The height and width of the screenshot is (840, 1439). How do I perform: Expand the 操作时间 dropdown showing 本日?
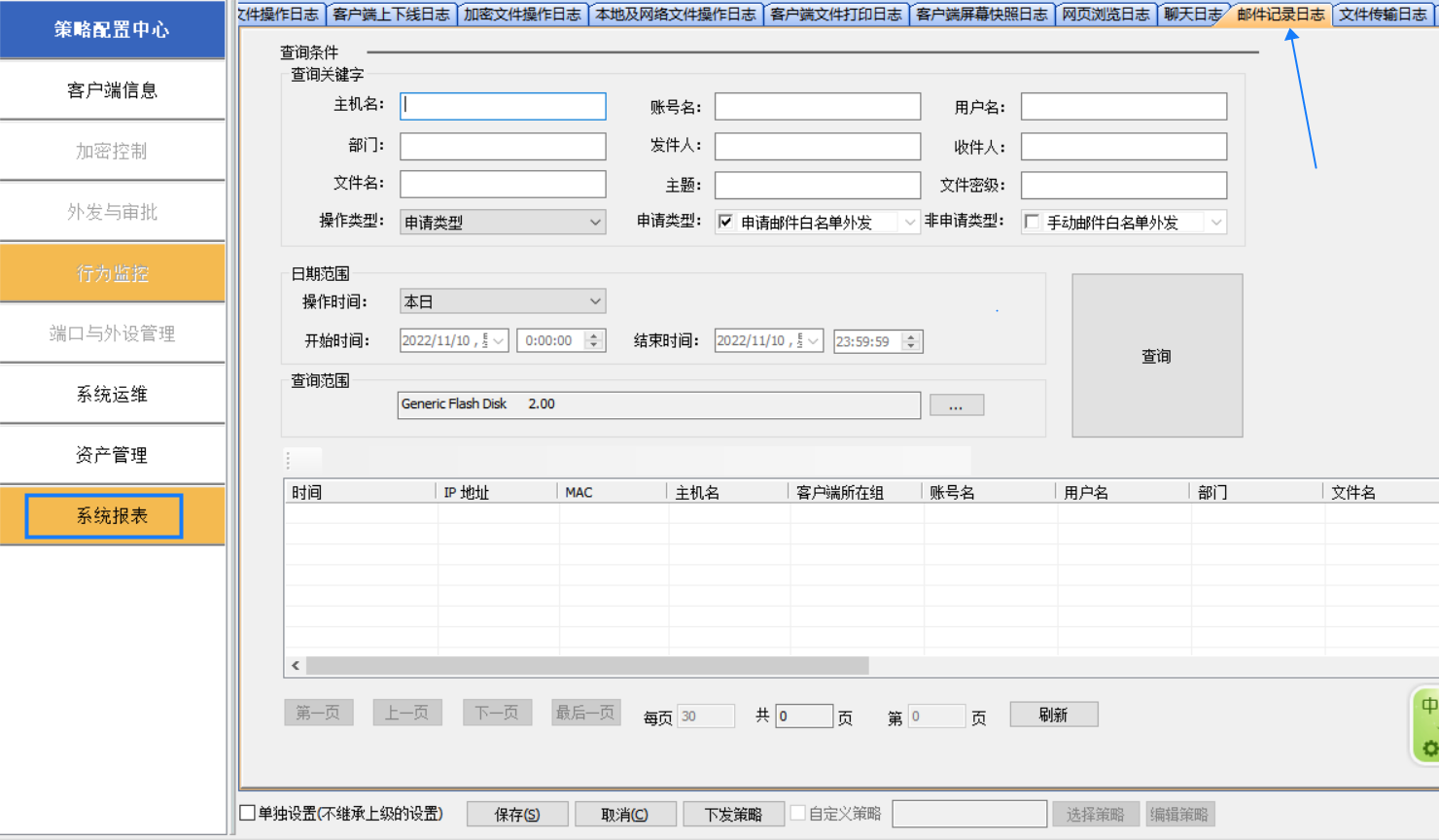(x=594, y=302)
